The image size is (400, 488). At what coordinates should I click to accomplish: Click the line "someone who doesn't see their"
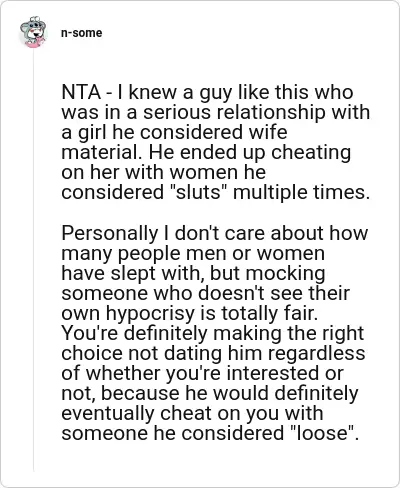205,293
